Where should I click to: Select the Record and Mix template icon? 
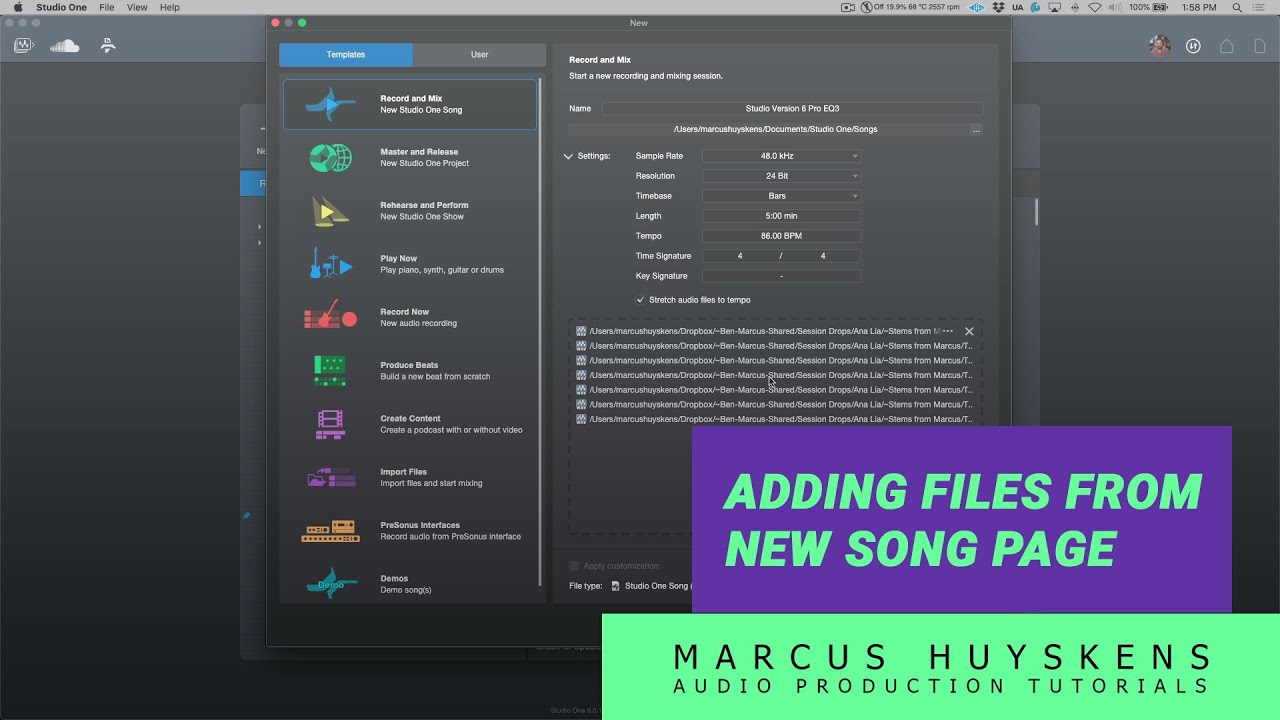click(x=330, y=104)
